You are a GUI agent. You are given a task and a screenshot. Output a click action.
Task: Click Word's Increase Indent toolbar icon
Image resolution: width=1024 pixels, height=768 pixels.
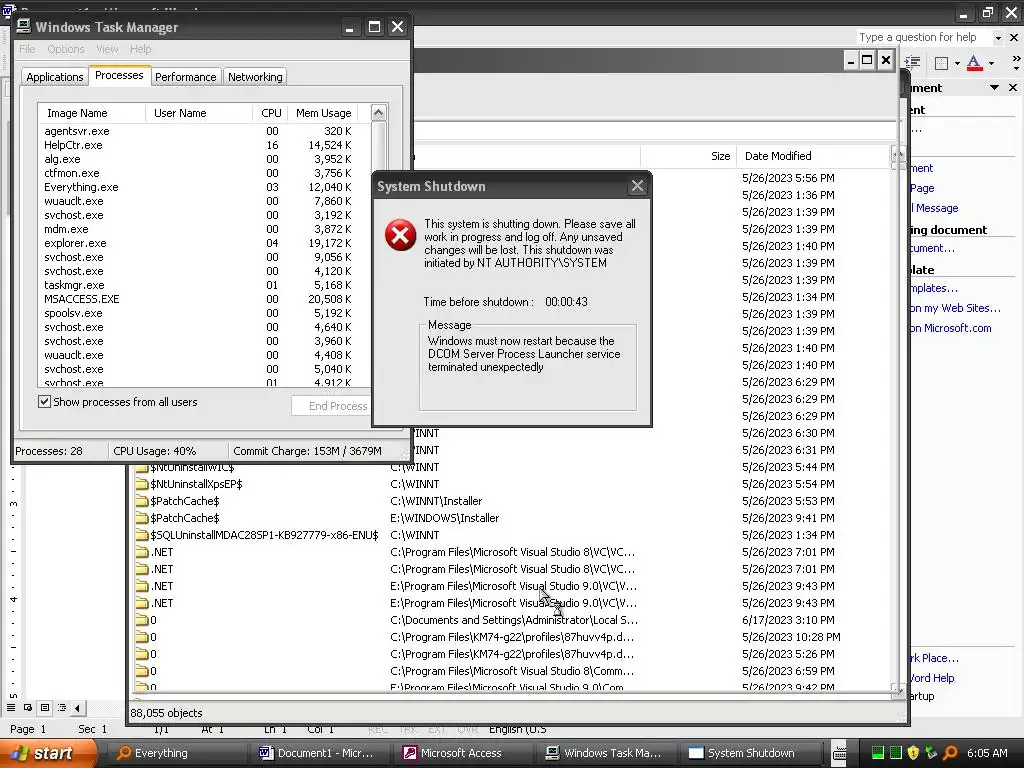(912, 63)
